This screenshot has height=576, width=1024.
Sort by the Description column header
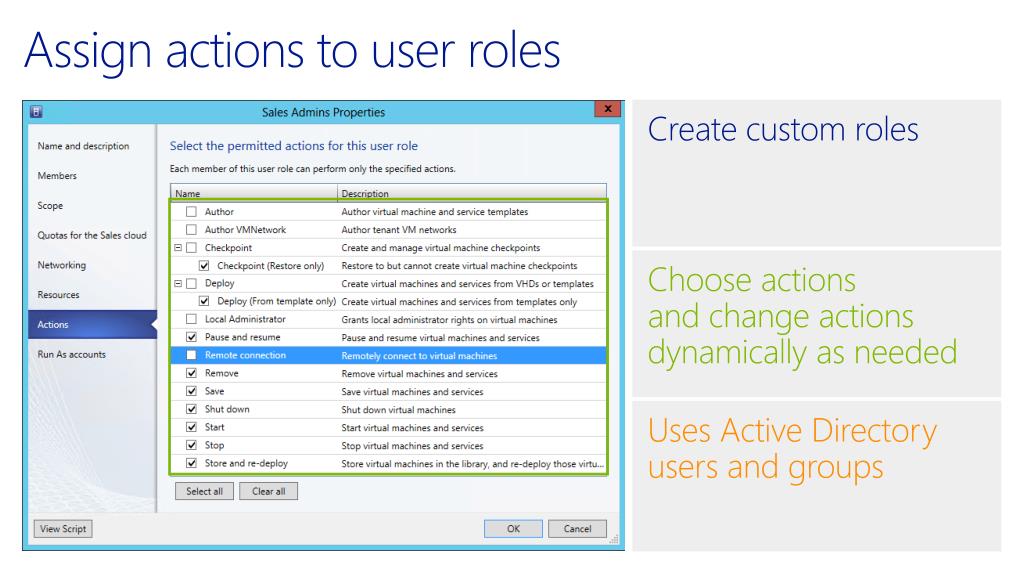pos(472,193)
